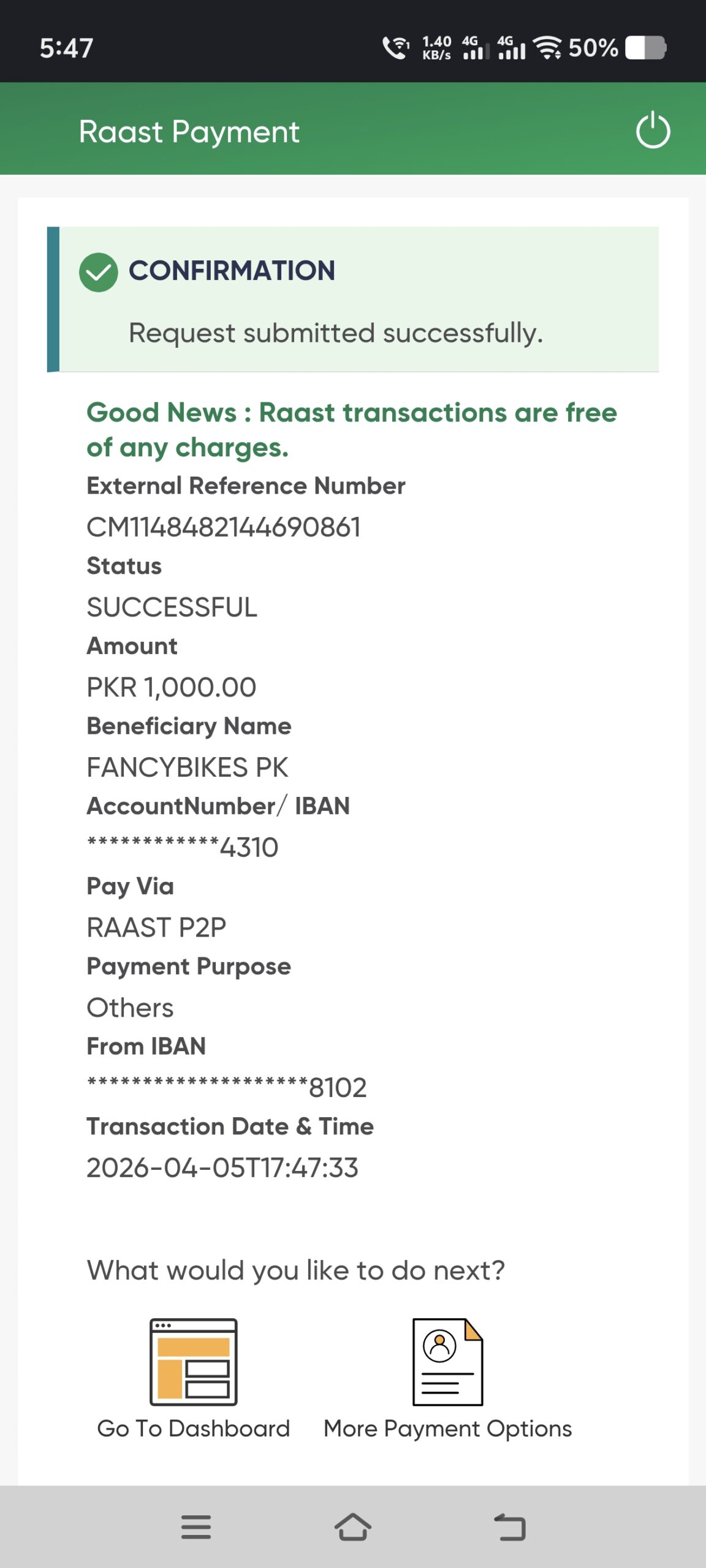706x1568 pixels.
Task: Tap the Good News Raast charges notice
Action: click(352, 430)
